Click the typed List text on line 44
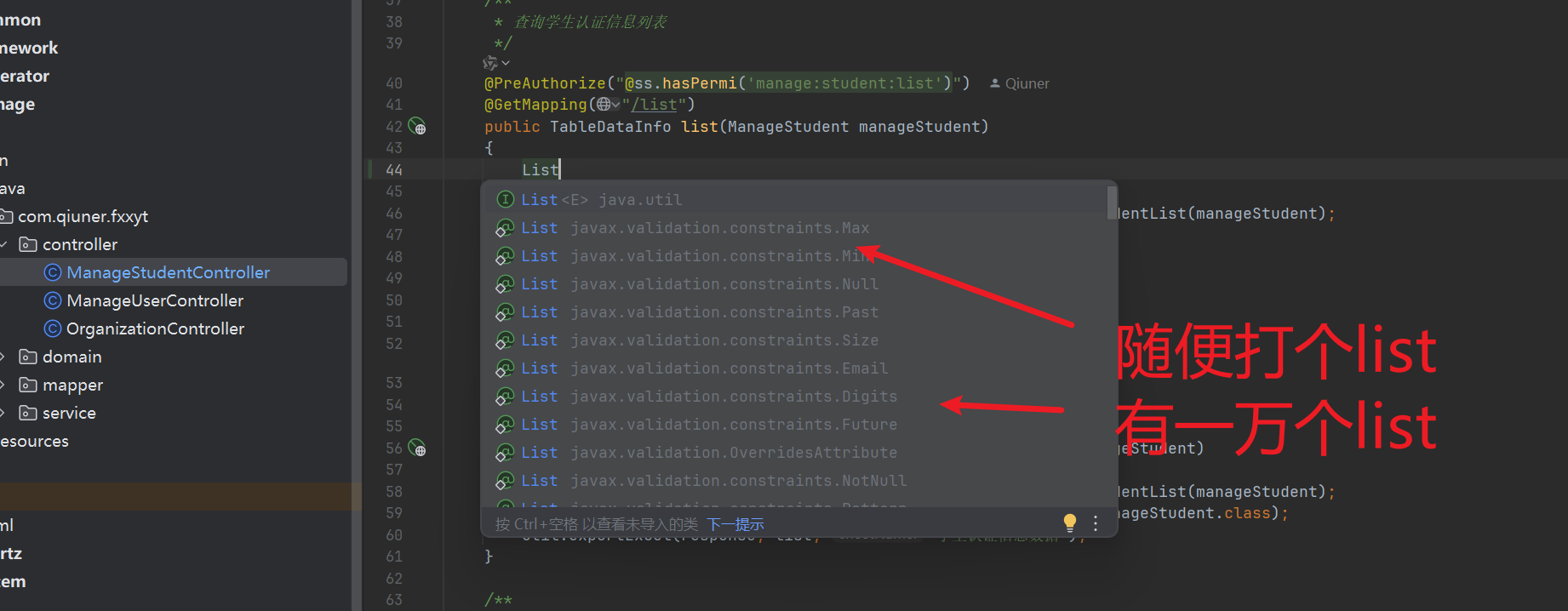The width and height of the screenshot is (1568, 611). click(x=541, y=169)
